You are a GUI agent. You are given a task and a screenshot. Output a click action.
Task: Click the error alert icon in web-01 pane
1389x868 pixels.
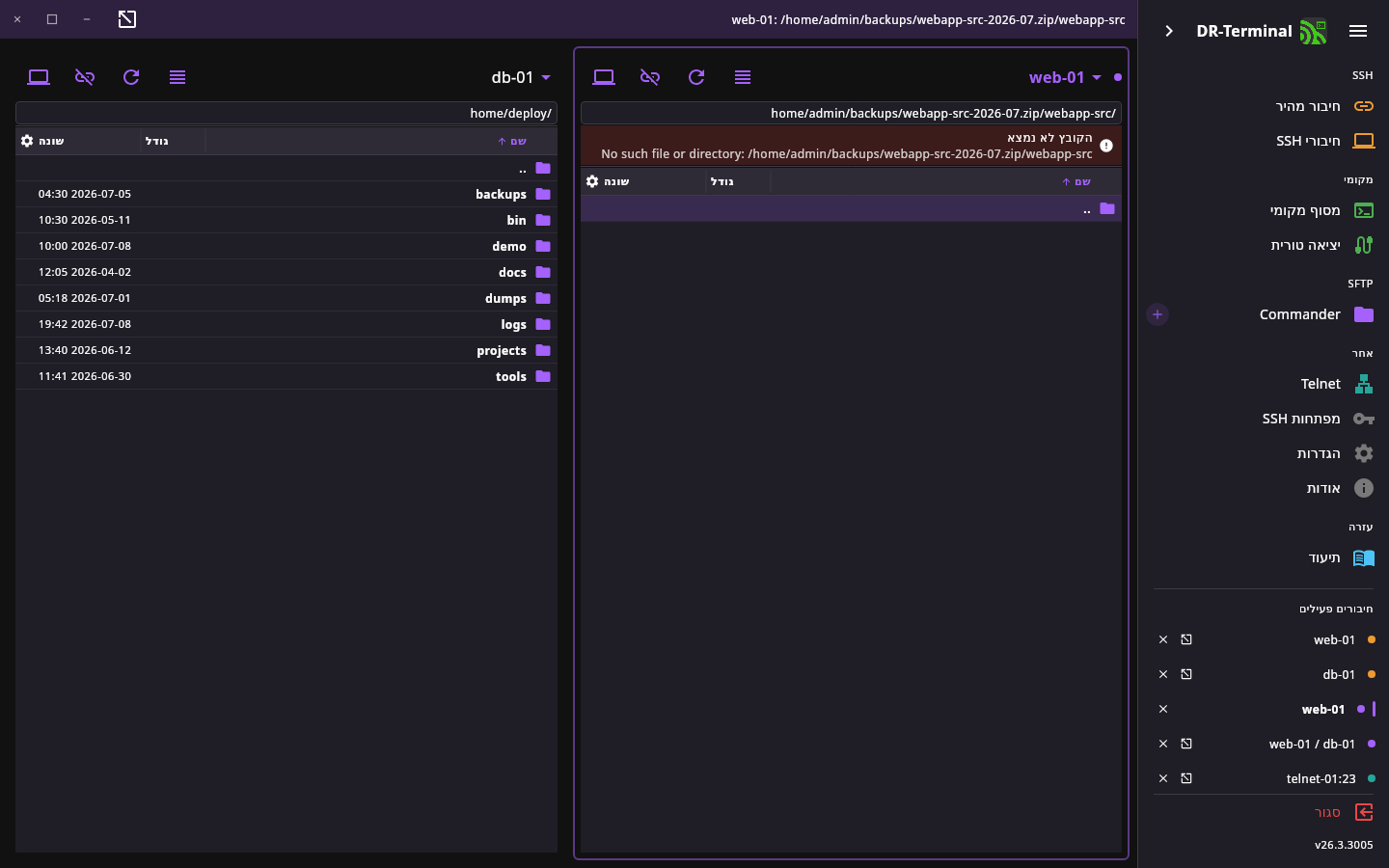[x=1106, y=146]
